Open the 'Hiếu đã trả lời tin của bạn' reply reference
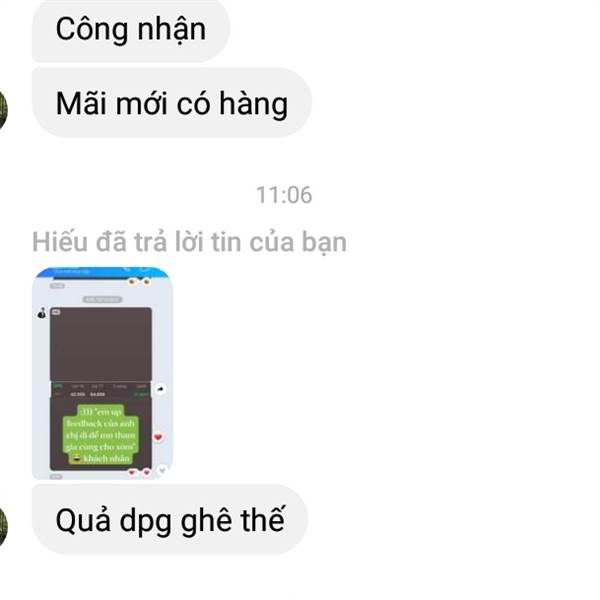 tap(189, 242)
